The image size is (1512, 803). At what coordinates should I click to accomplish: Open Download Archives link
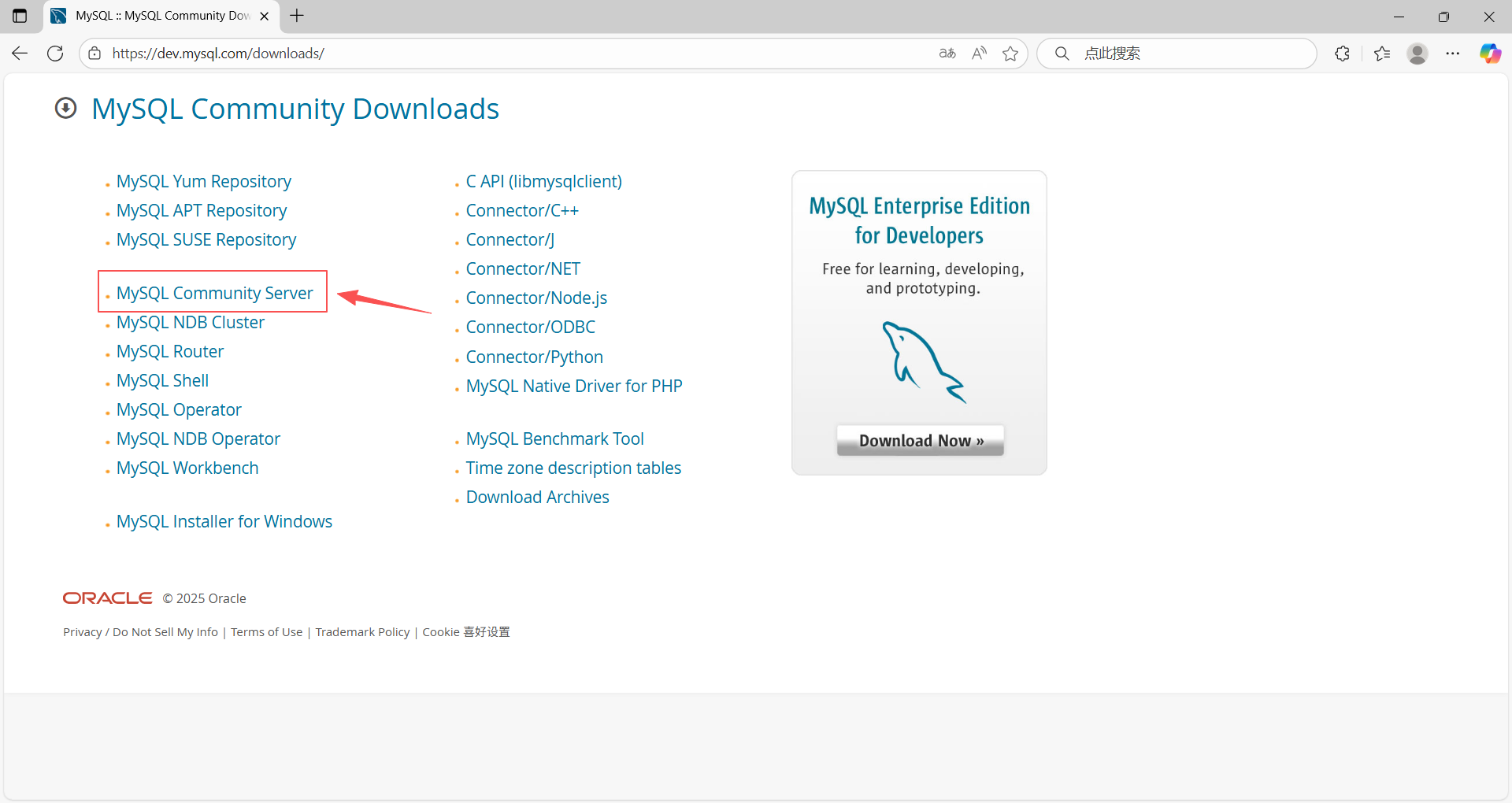pos(538,498)
